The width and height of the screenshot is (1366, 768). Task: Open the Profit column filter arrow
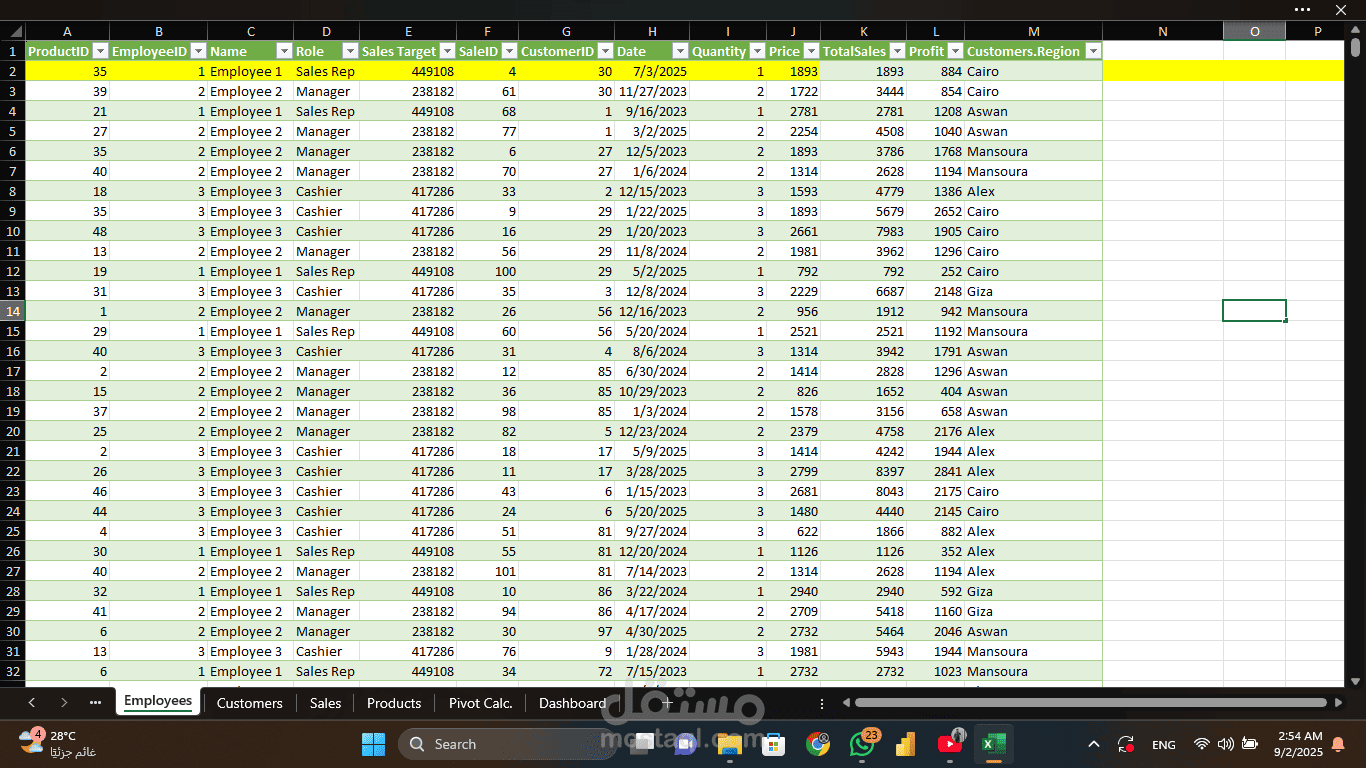coord(956,51)
